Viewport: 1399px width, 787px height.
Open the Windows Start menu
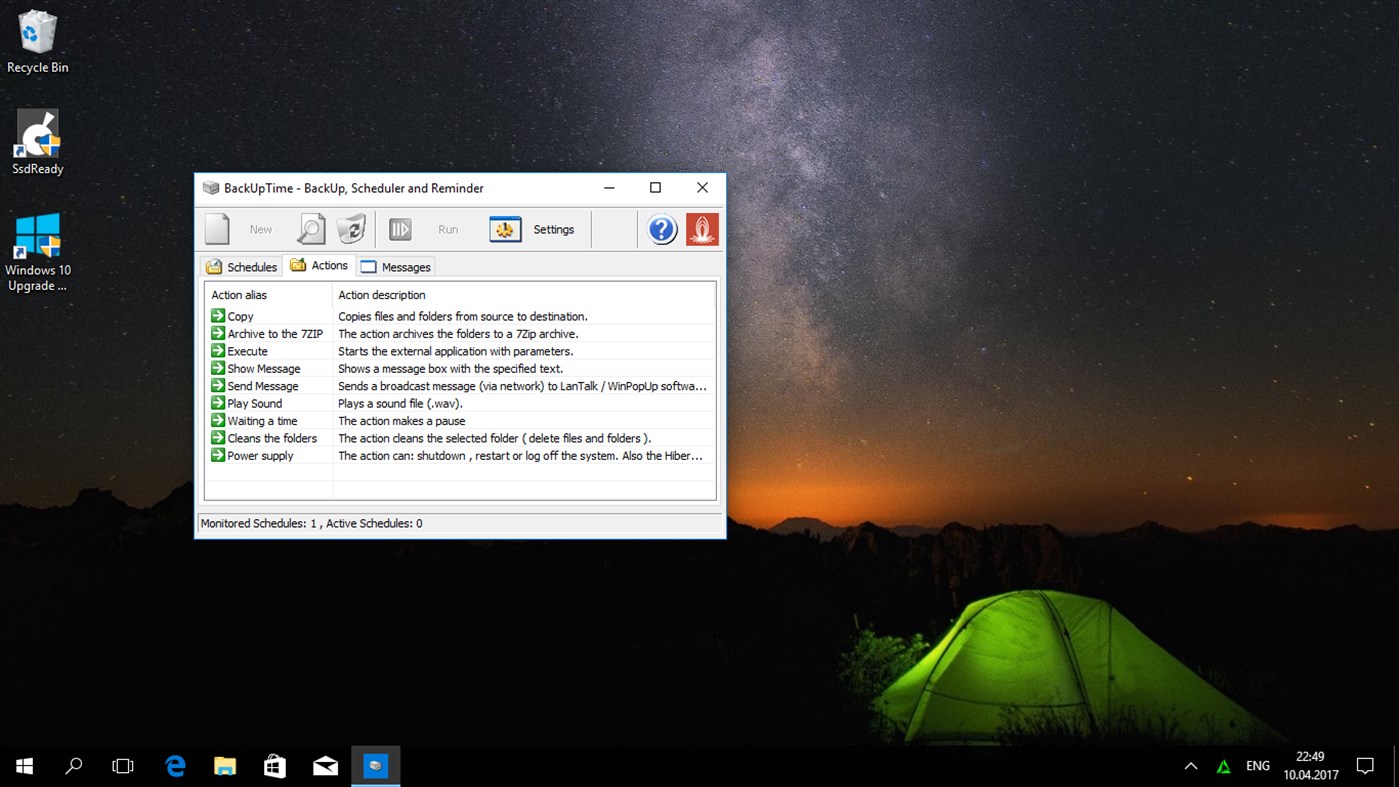[23, 765]
